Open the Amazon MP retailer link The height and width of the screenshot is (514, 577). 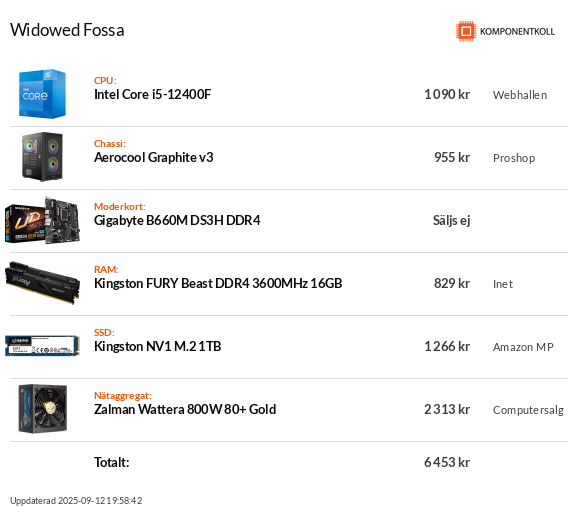pyautogui.click(x=523, y=347)
